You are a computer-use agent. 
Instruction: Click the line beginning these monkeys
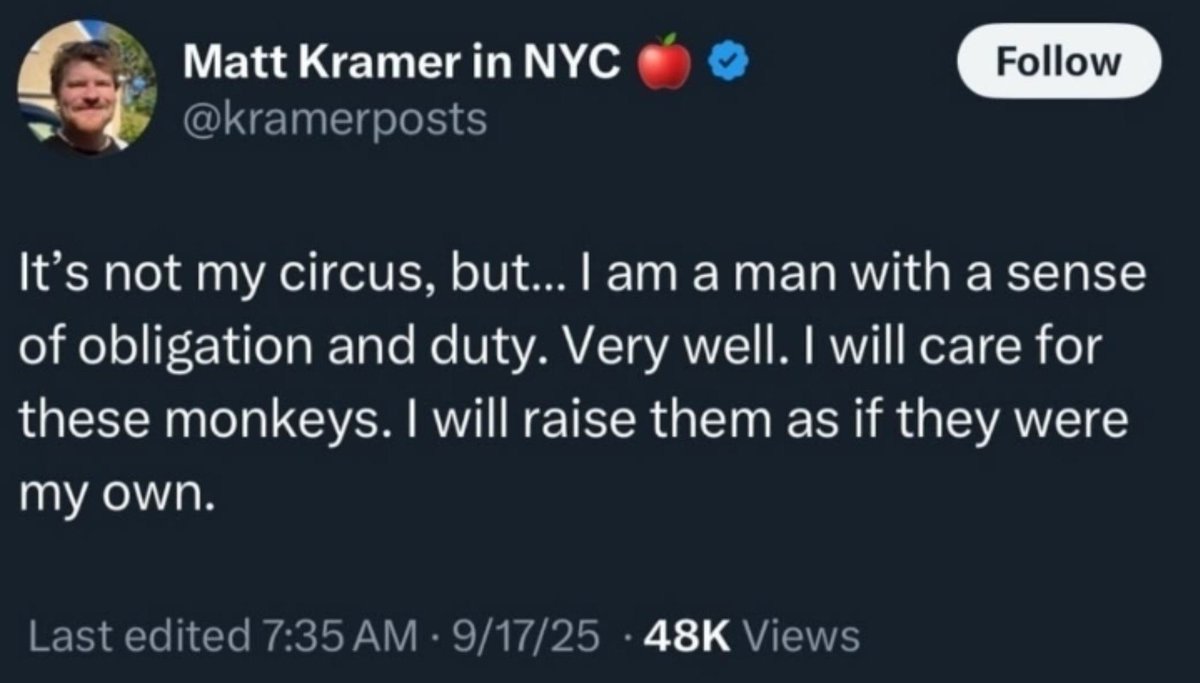(x=575, y=419)
